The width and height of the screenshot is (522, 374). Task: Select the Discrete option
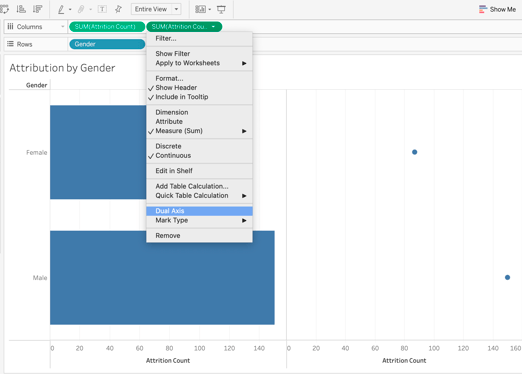(199, 146)
